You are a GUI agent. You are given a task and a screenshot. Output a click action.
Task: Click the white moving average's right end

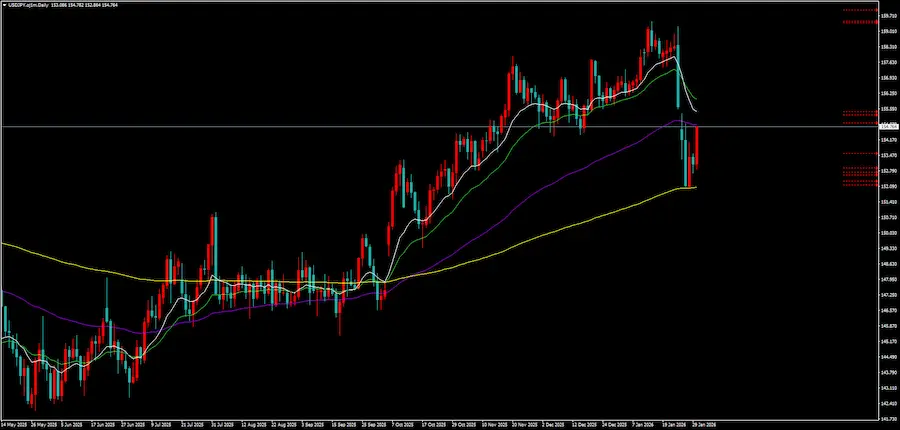pos(696,109)
